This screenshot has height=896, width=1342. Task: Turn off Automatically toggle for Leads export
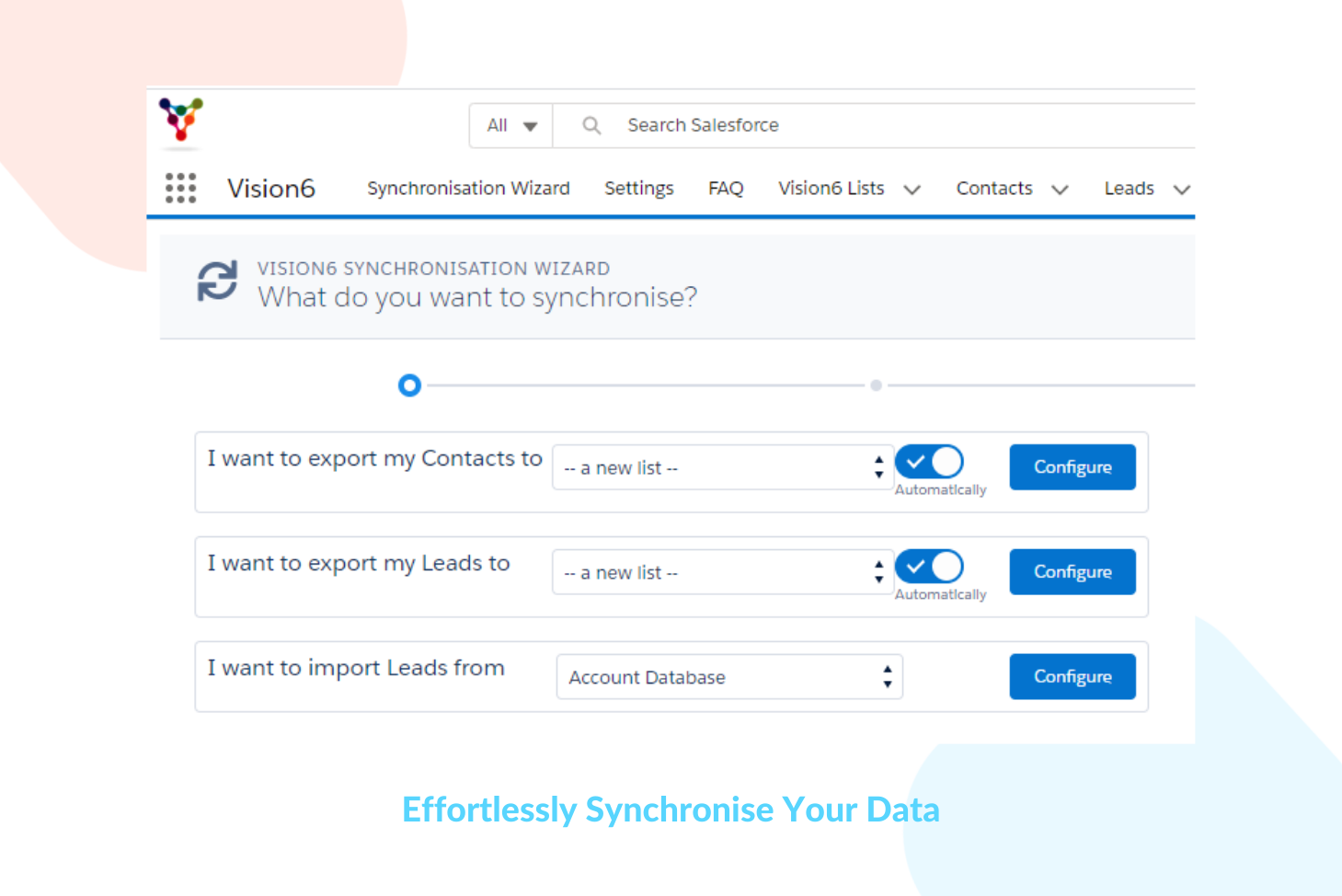pyautogui.click(x=929, y=567)
